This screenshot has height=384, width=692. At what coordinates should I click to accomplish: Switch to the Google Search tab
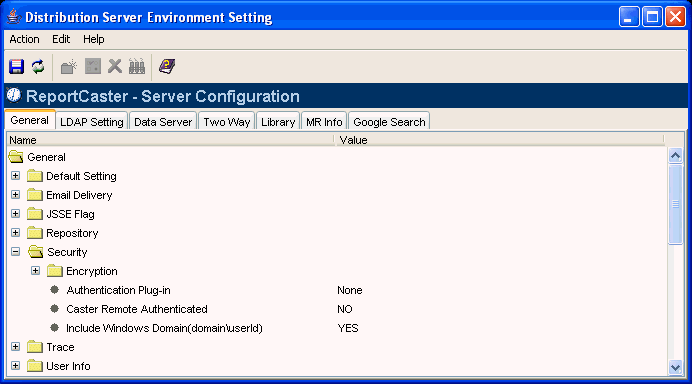(x=389, y=122)
